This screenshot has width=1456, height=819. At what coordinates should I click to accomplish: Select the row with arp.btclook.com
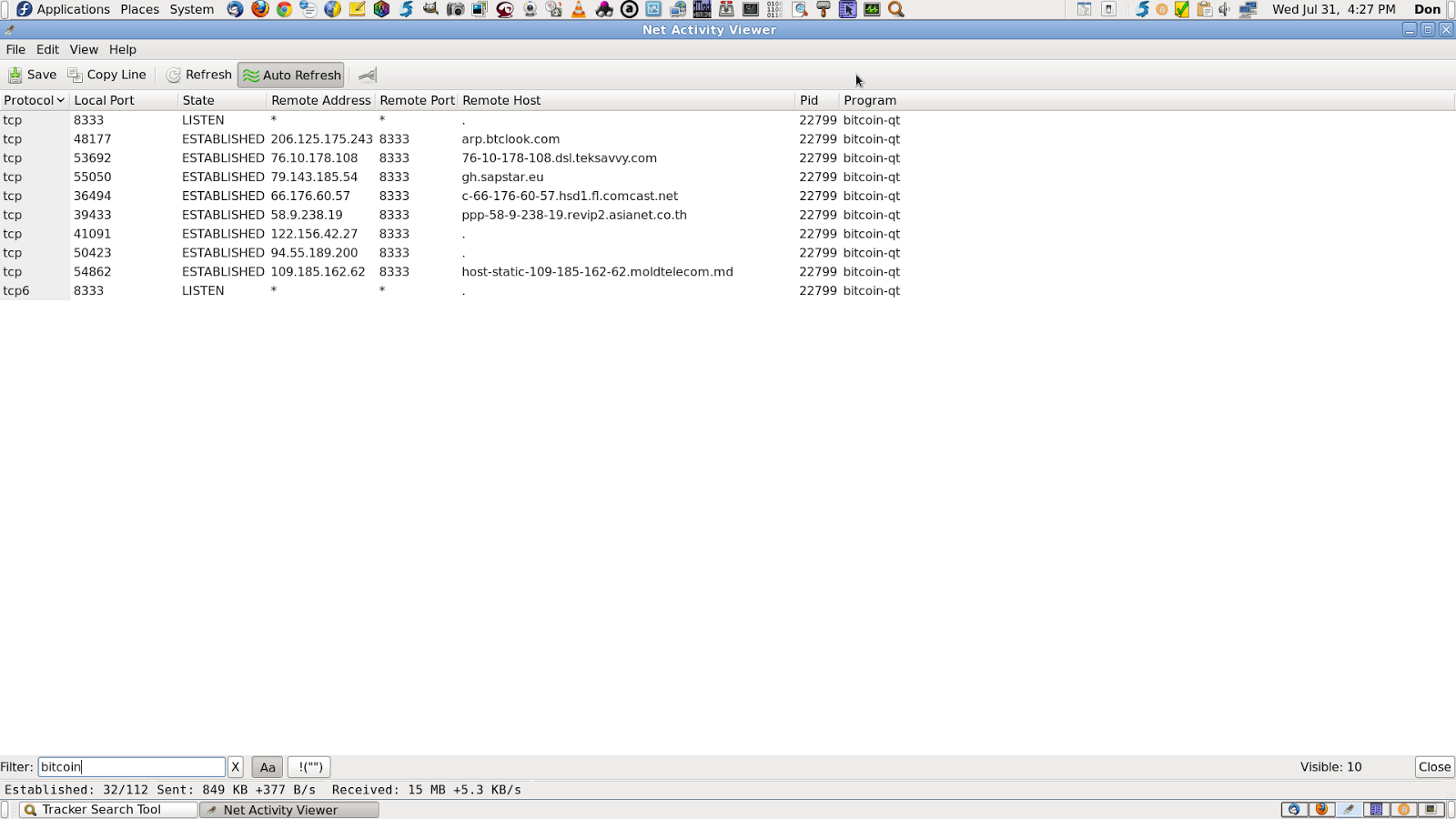click(x=728, y=139)
